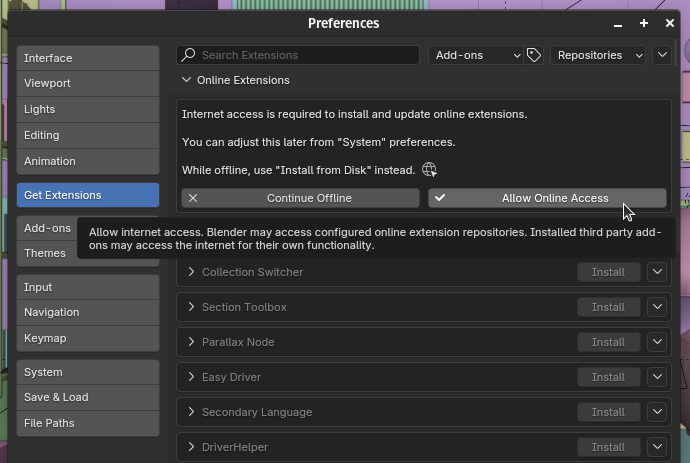Close the Preferences window

tap(670, 23)
